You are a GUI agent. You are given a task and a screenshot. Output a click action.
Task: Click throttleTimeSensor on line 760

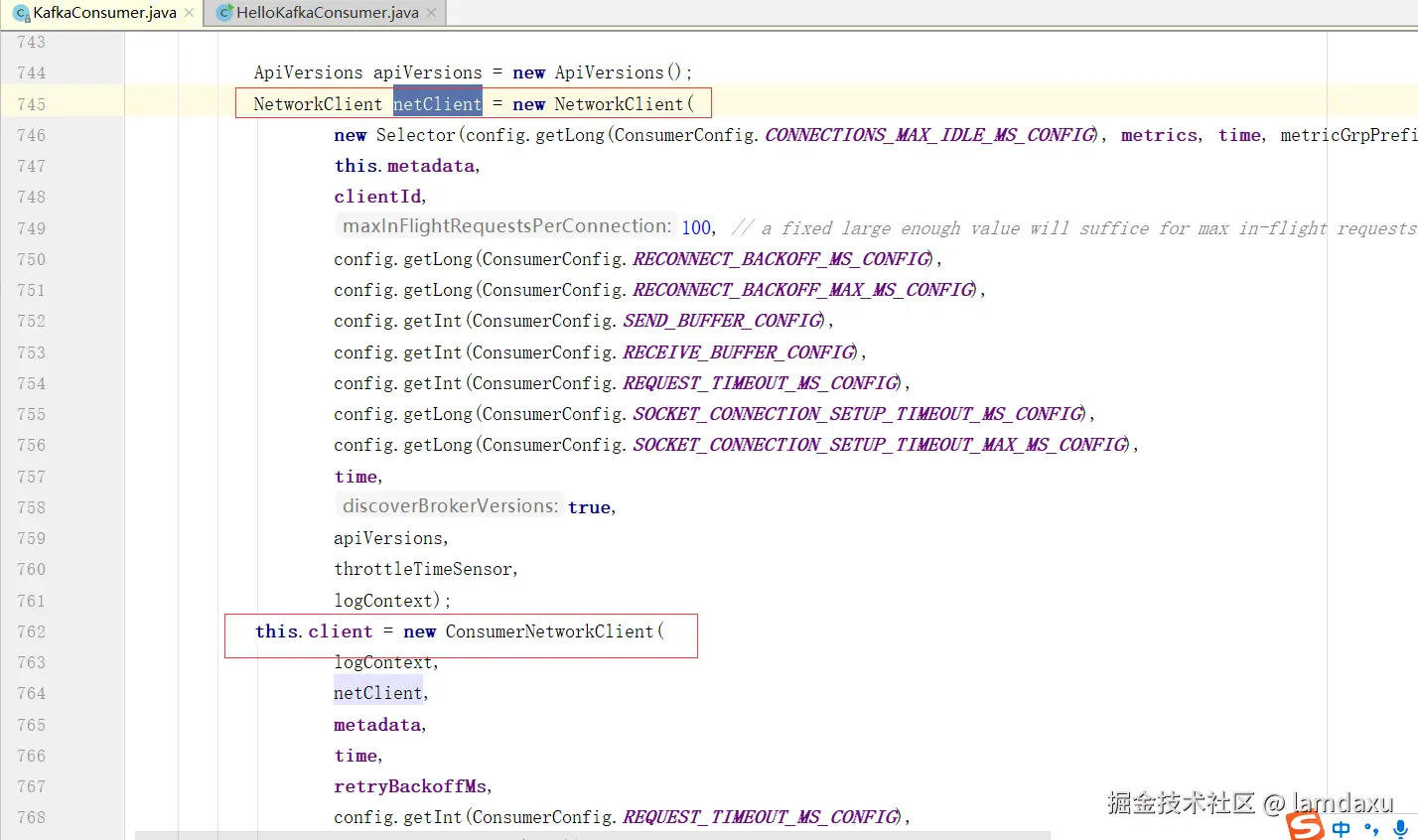[423, 569]
